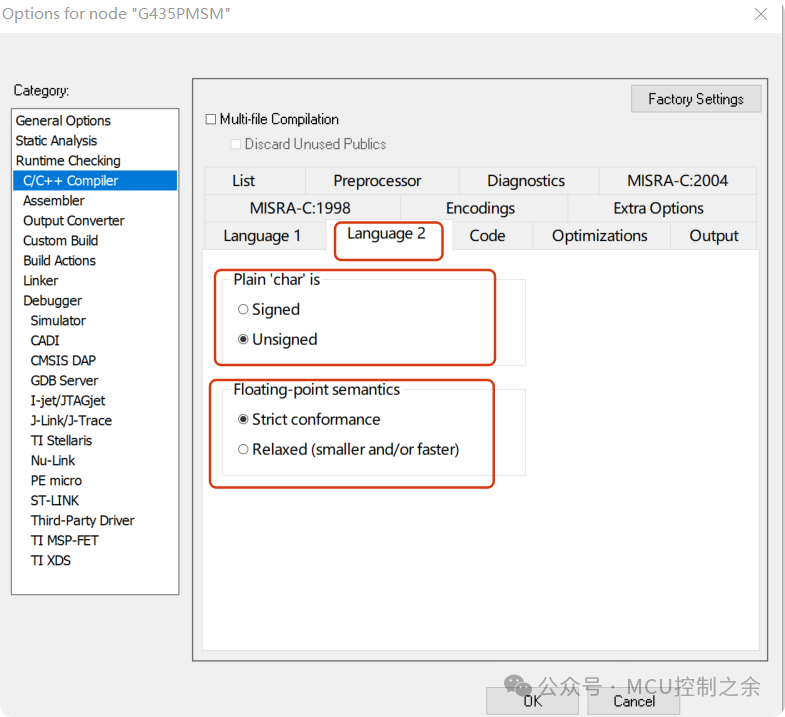Click the Cancel button
Viewport: 785px width, 717px height.
click(634, 701)
